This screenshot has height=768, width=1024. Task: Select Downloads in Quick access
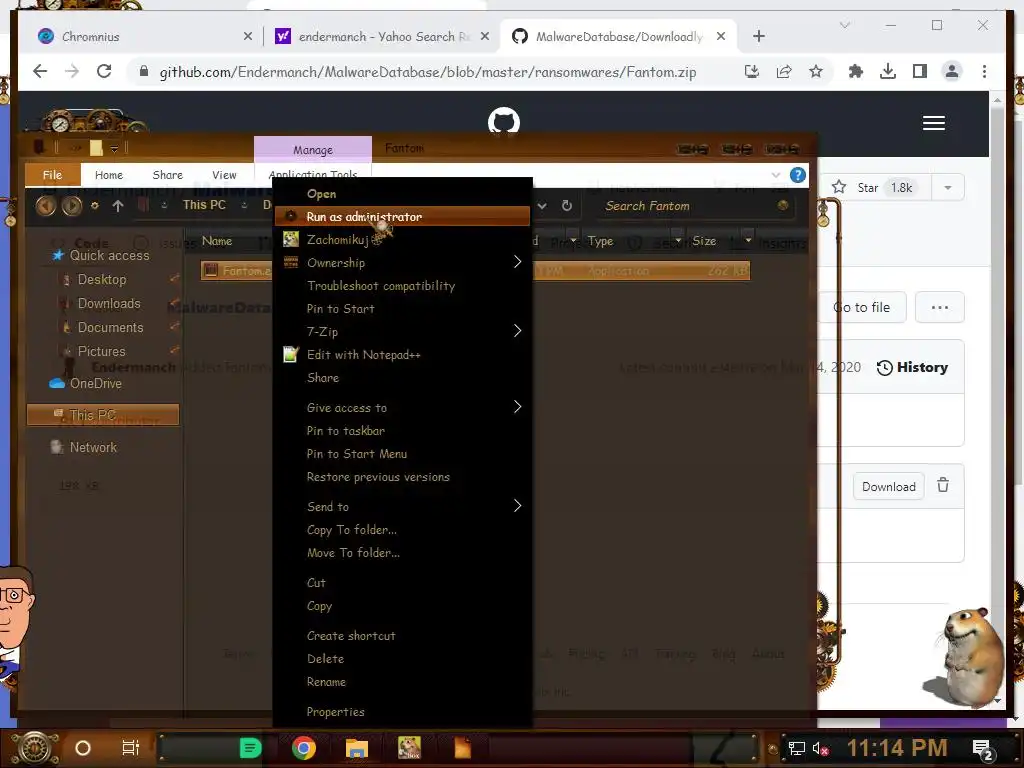108,304
